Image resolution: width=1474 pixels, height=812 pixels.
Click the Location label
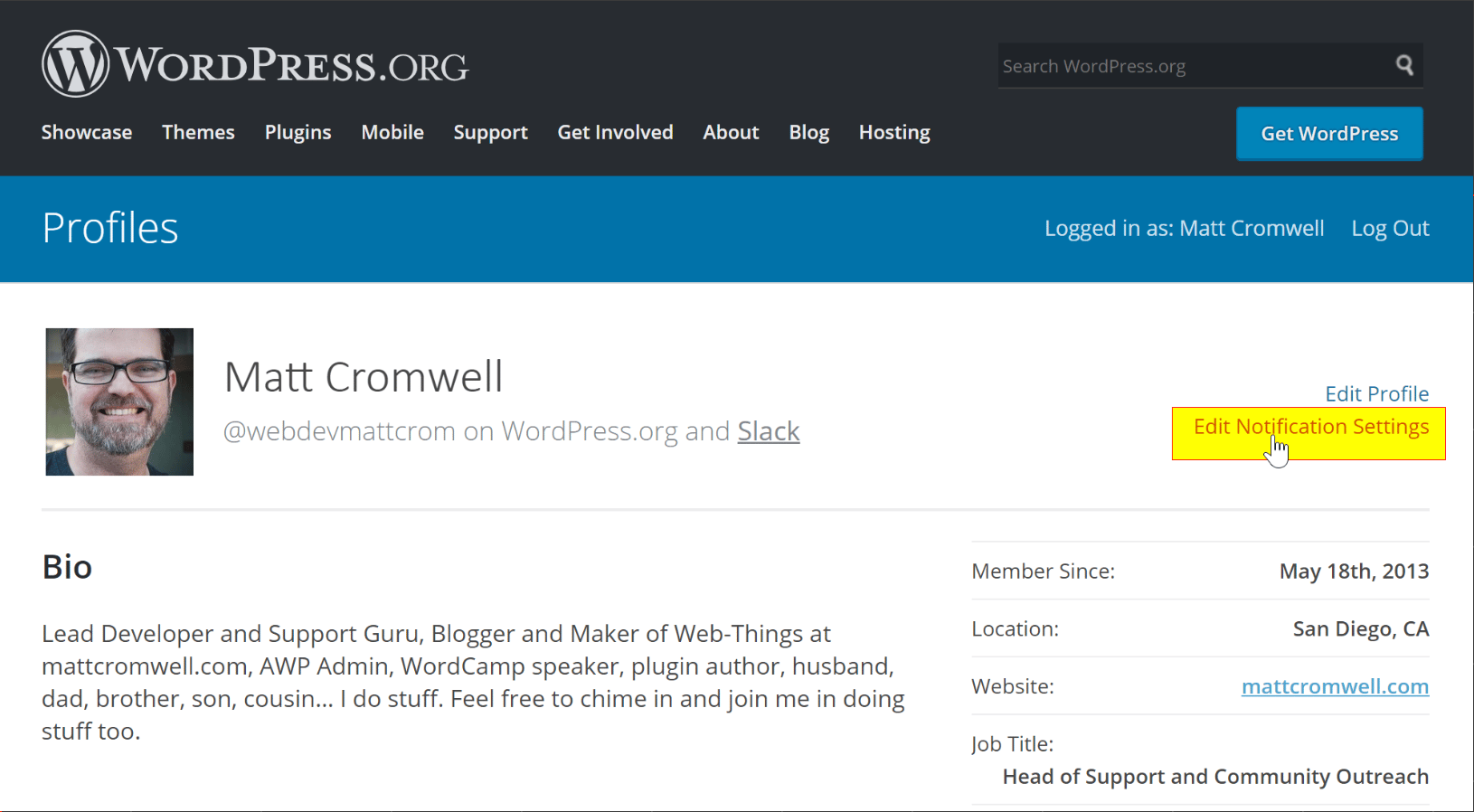pos(1015,629)
